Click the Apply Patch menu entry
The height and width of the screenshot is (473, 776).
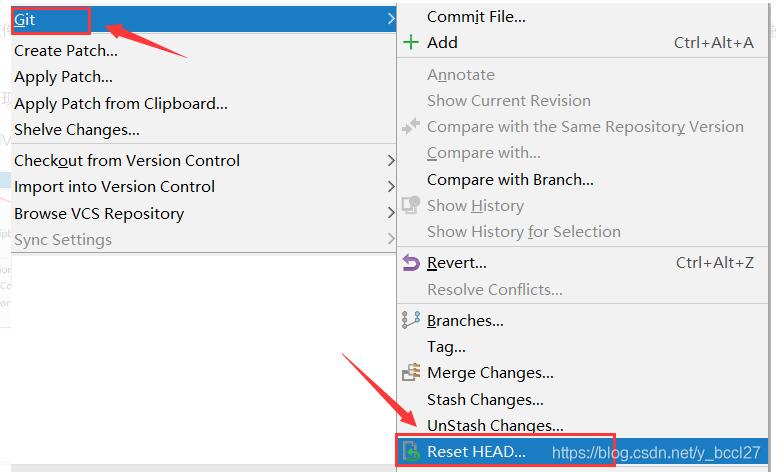[x=63, y=77]
